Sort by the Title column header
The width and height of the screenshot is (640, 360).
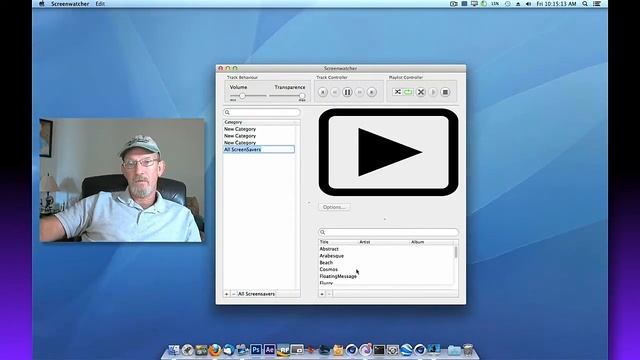pos(338,242)
